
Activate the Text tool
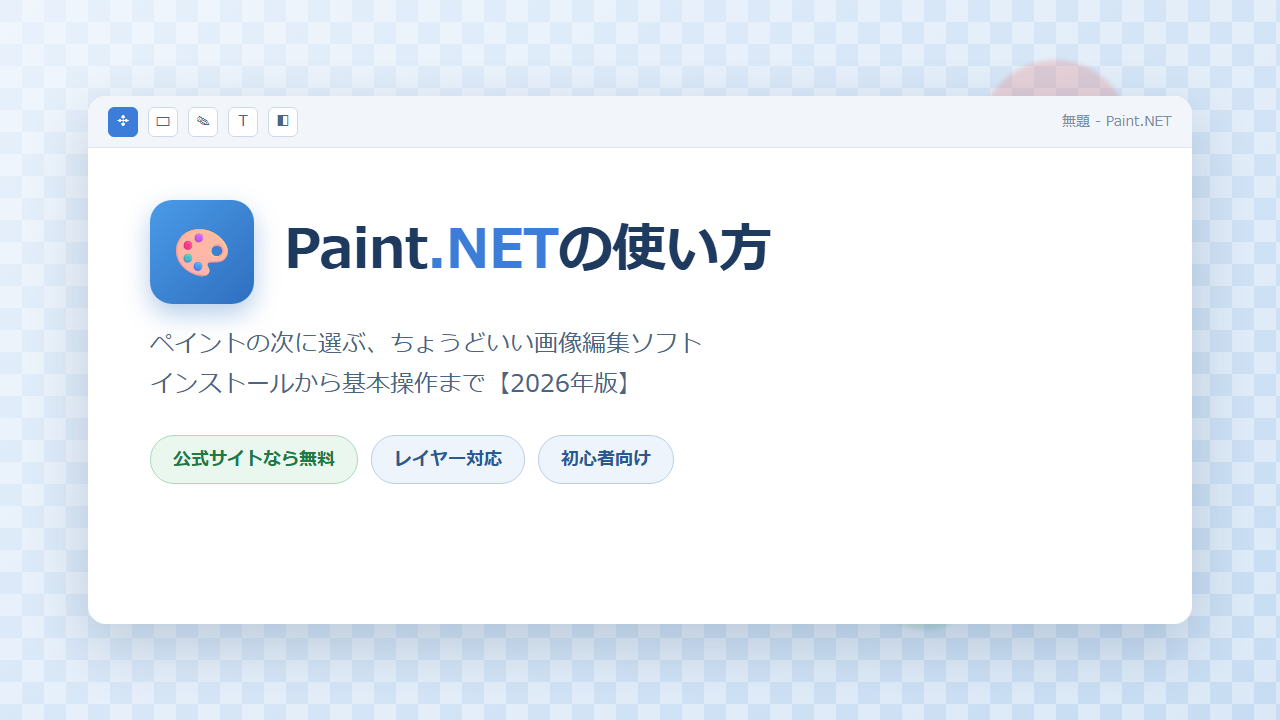pos(243,122)
